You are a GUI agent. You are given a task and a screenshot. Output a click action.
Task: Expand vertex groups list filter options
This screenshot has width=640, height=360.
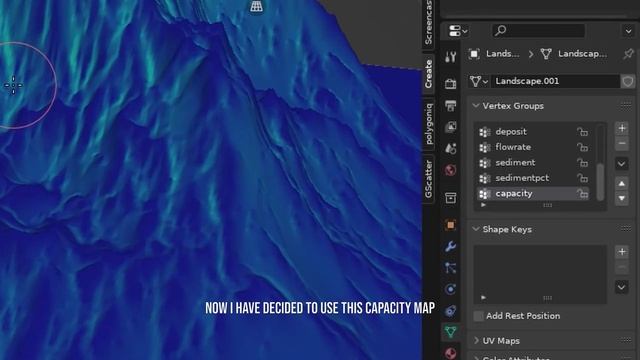[483, 205]
